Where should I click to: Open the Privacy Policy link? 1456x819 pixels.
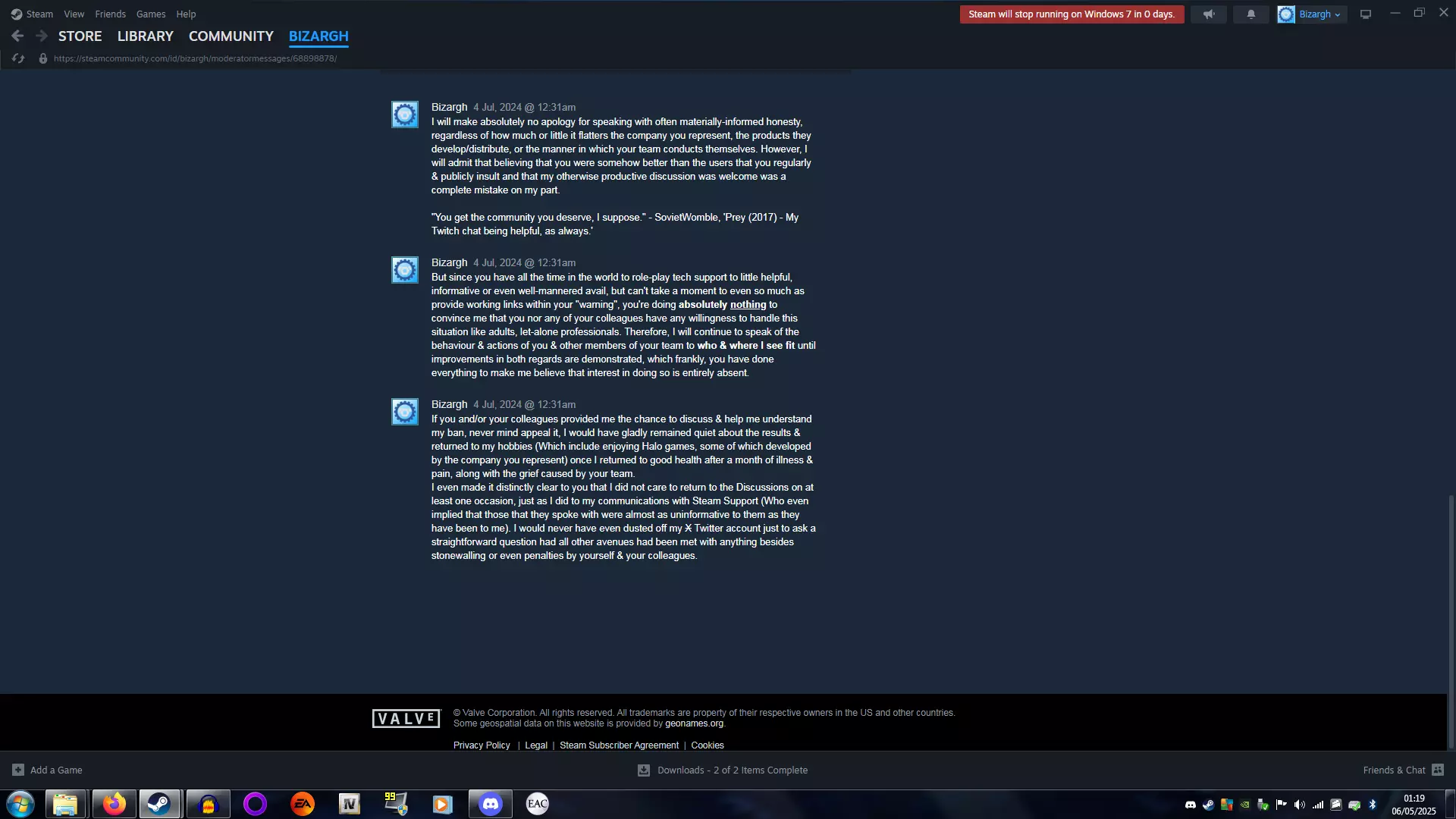[482, 745]
